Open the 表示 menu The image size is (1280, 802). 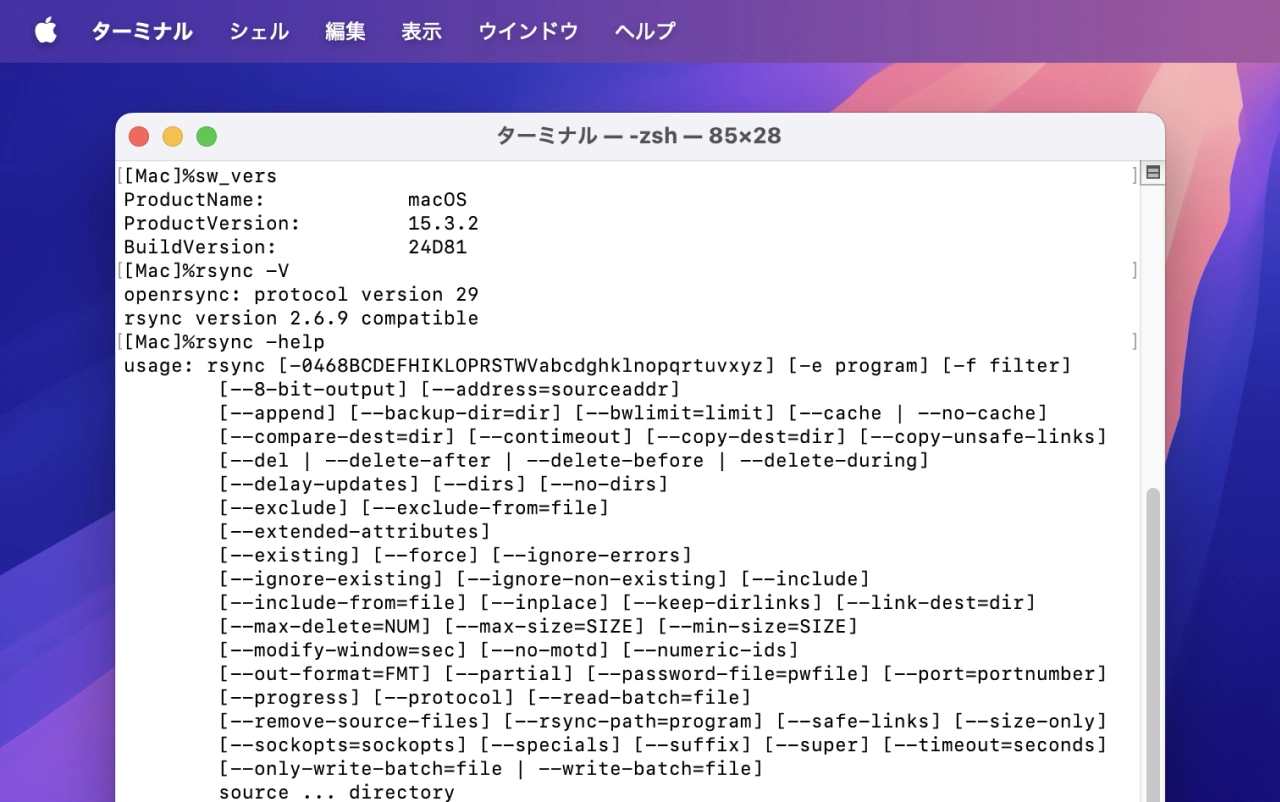(421, 31)
